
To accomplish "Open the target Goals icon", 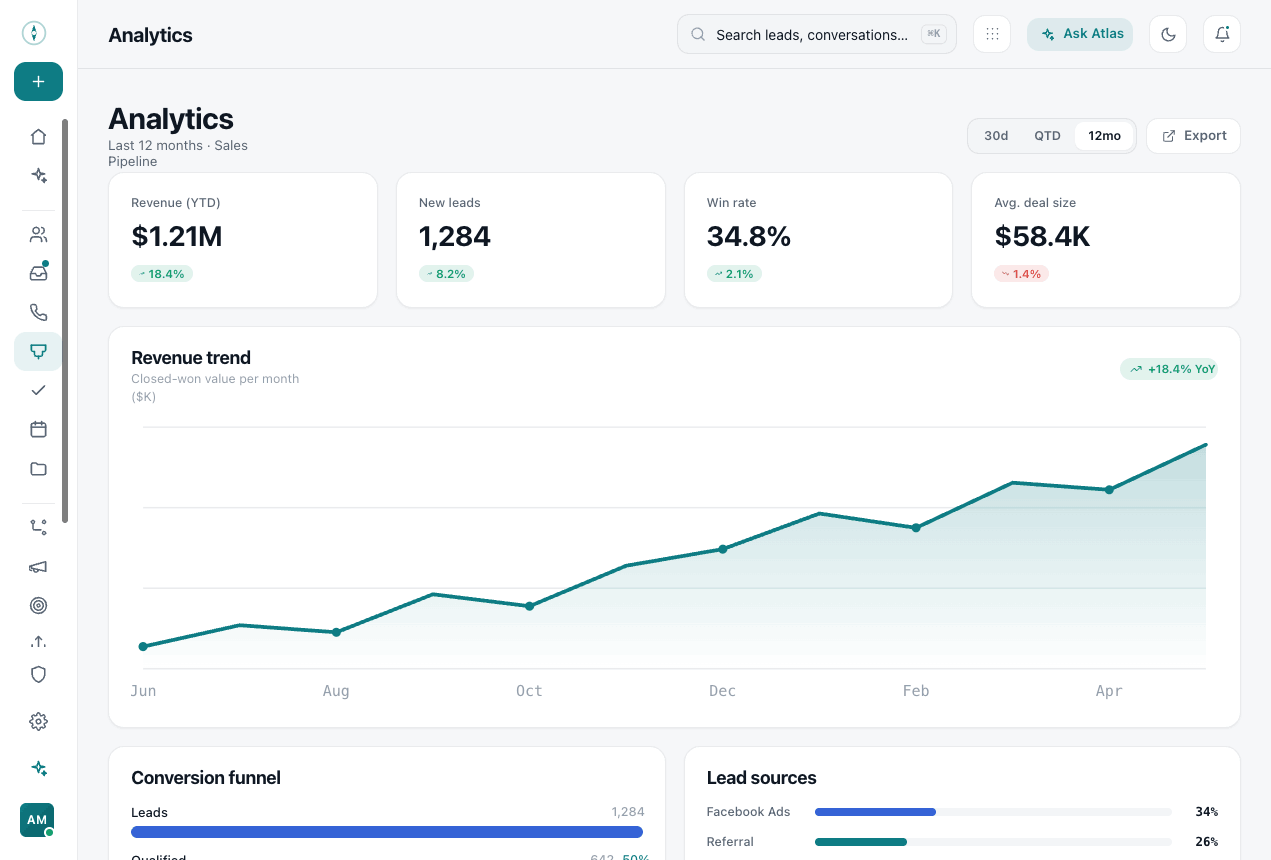I will pos(38,605).
